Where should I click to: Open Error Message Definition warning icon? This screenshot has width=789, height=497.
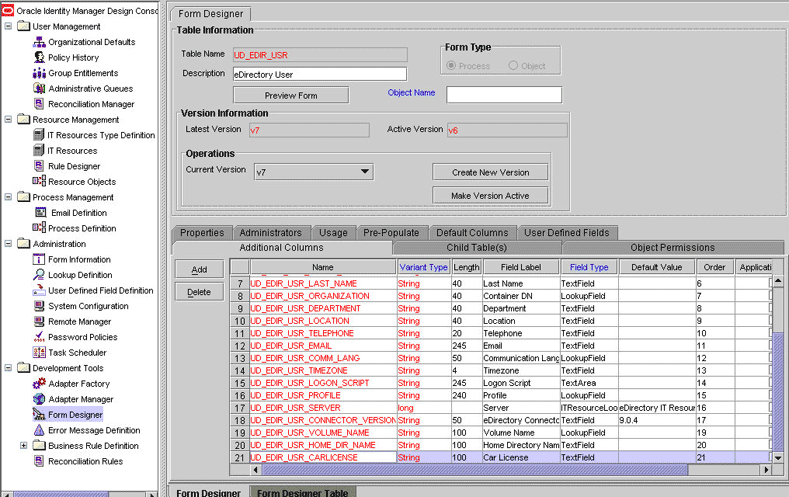click(x=39, y=430)
